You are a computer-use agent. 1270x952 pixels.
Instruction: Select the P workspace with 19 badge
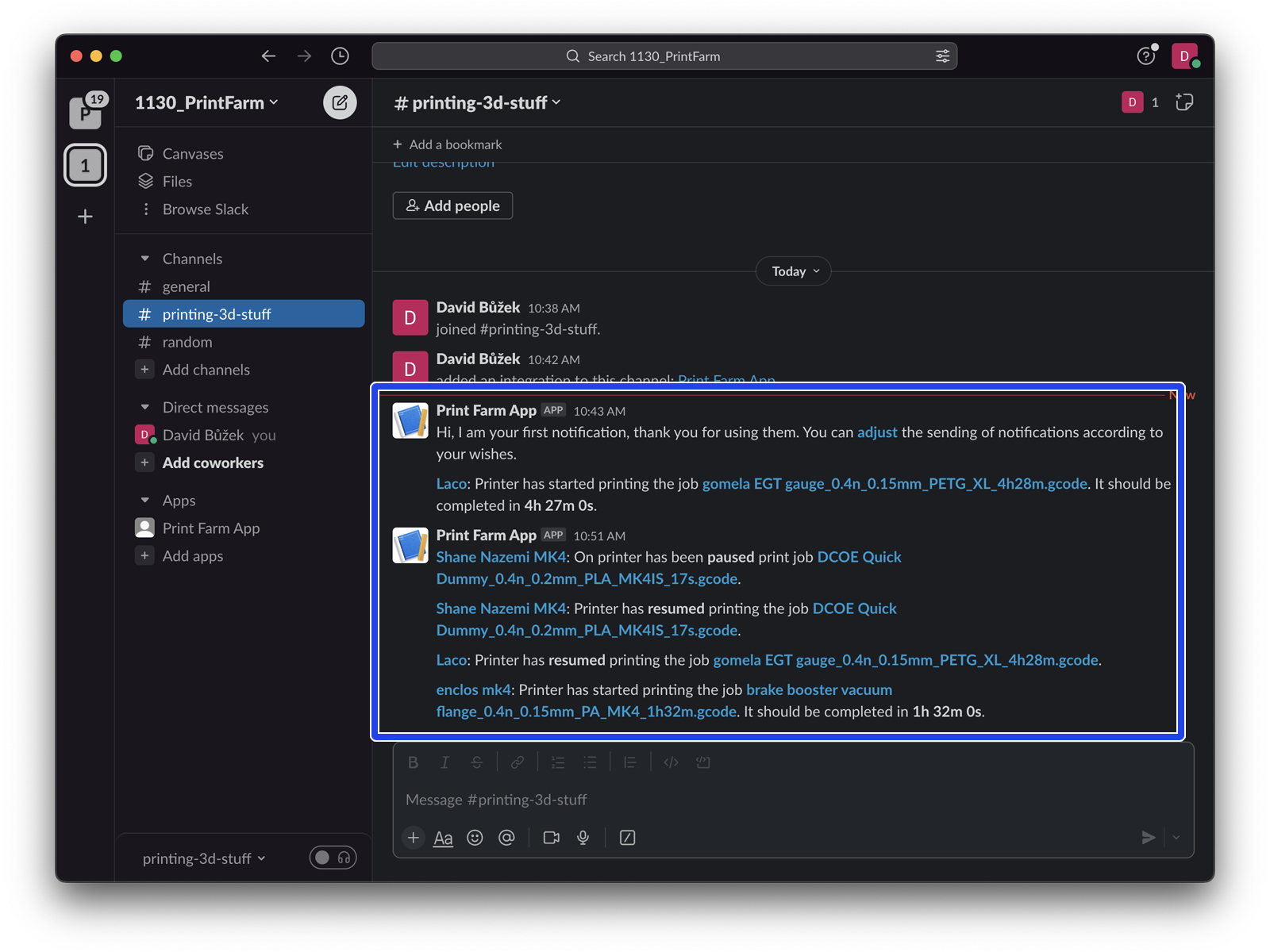pyautogui.click(x=86, y=112)
